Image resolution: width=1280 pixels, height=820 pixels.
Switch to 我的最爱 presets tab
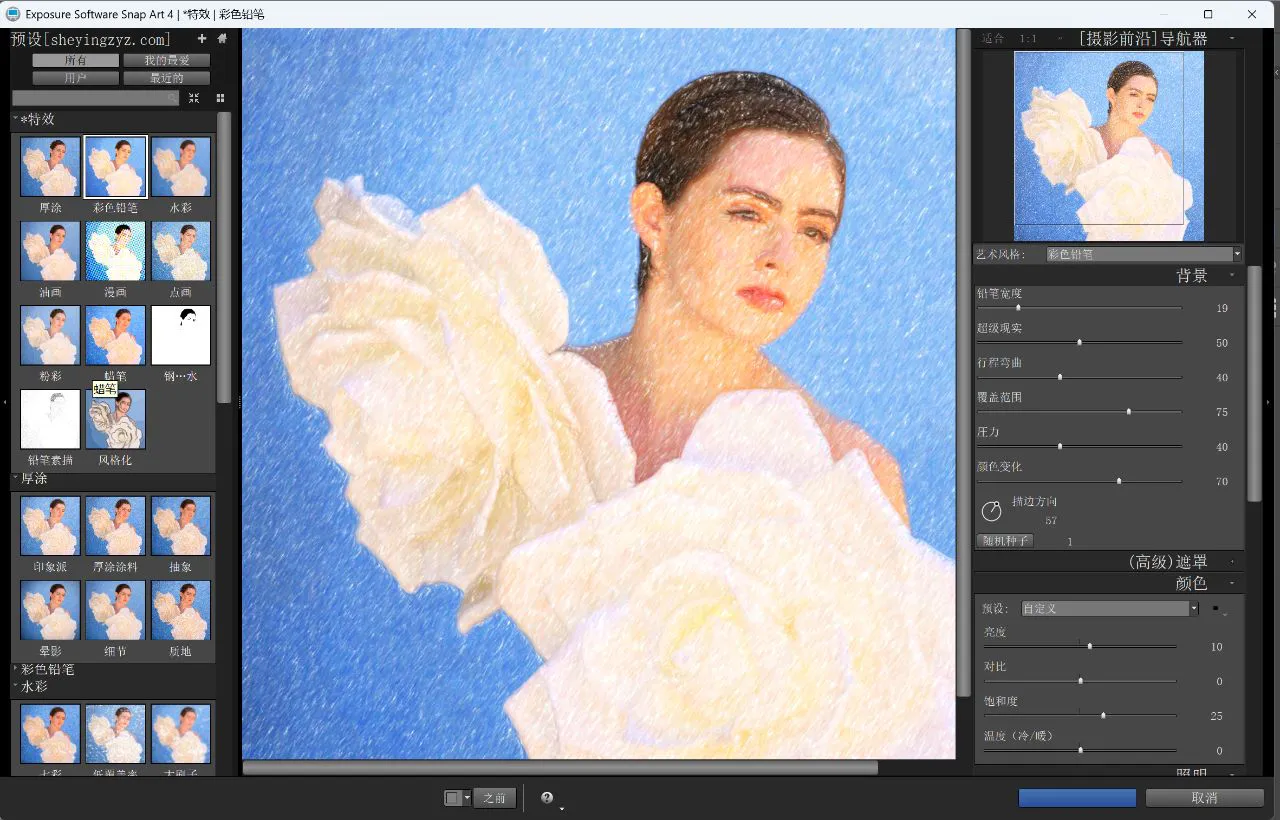click(167, 61)
